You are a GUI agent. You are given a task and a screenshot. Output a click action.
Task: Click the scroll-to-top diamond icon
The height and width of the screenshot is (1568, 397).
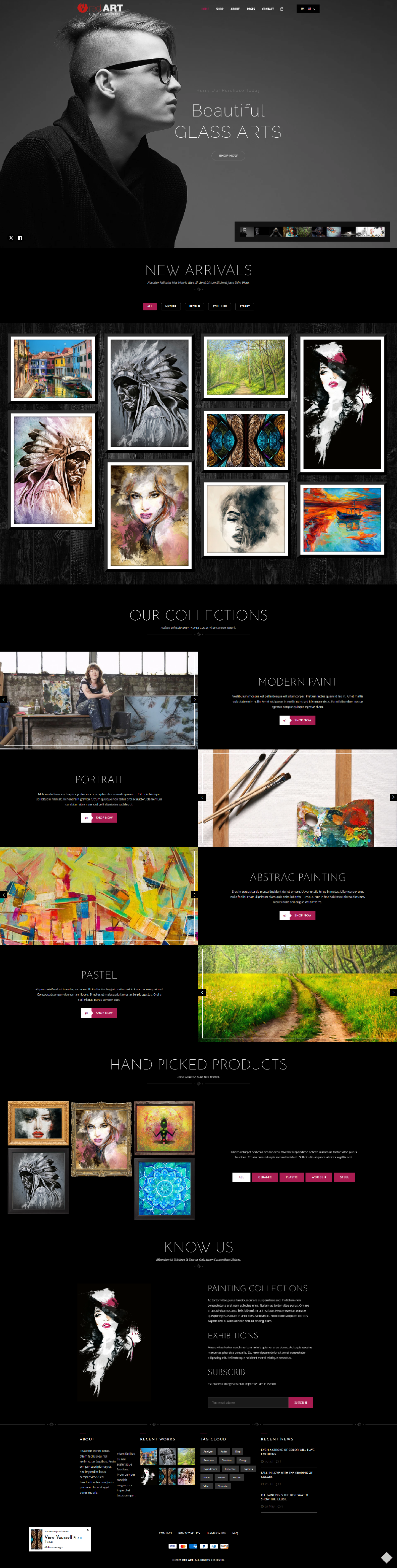[x=386, y=1557]
